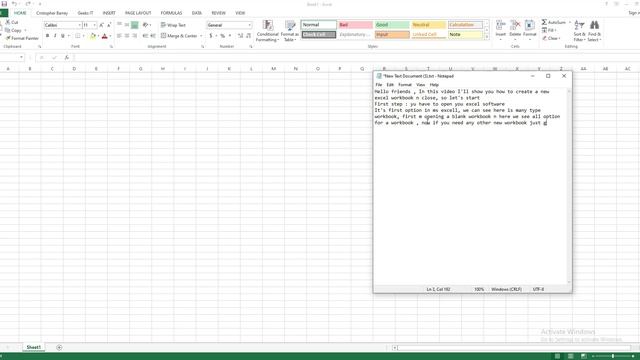Open the PAGE LAYOUT ribbon tab
This screenshot has width=640, height=360.
[x=138, y=13]
